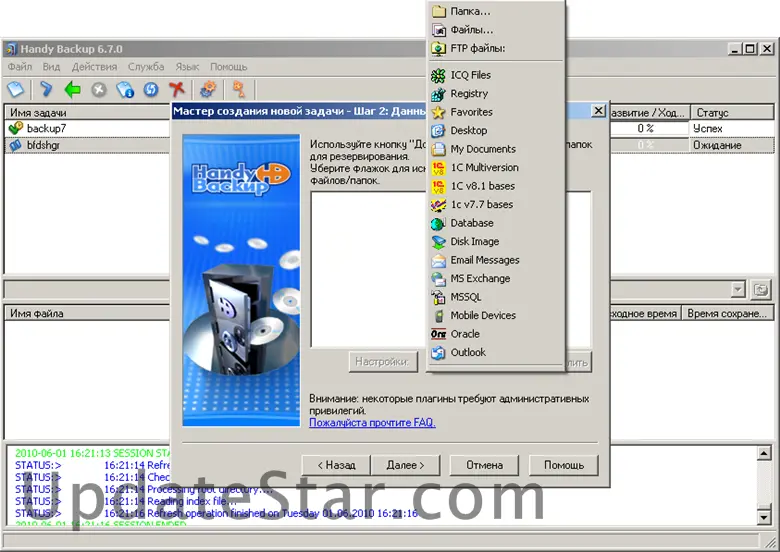The width and height of the screenshot is (780, 552).
Task: Click the Имя файла column header
Action: [88, 313]
